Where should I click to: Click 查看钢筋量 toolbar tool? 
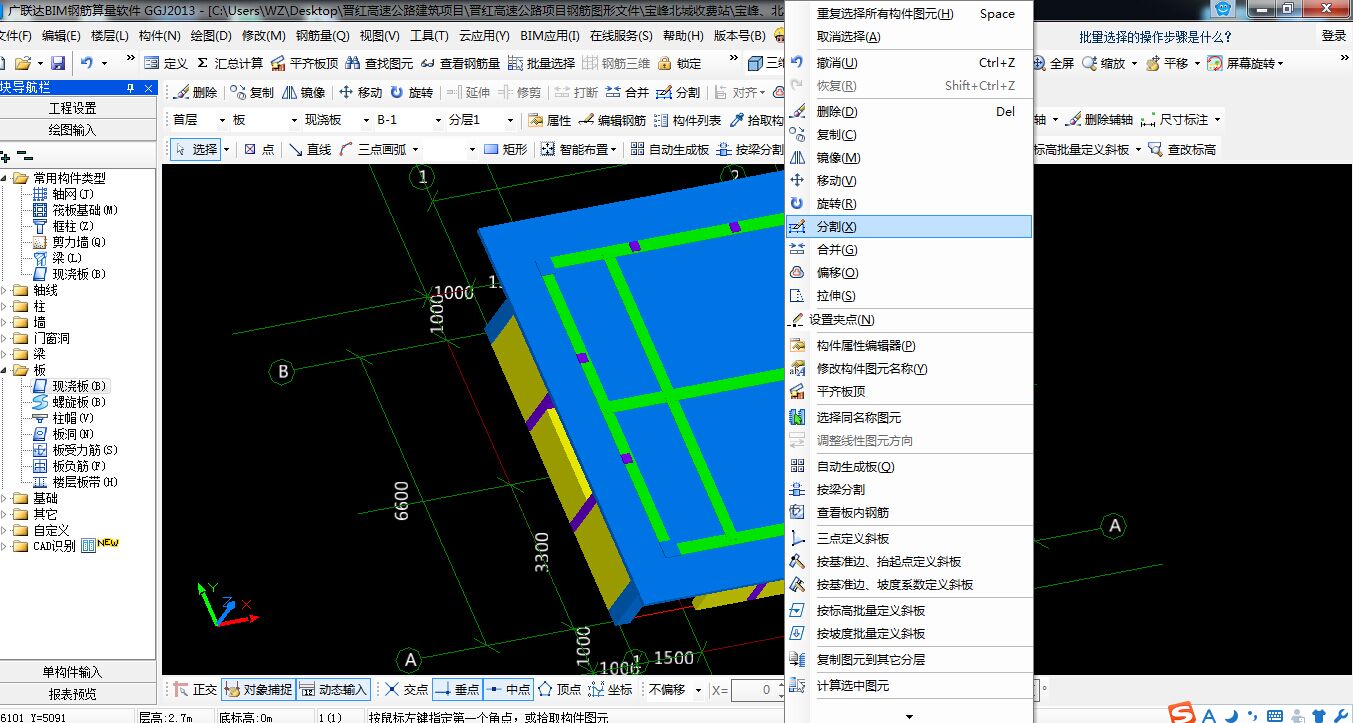coord(460,63)
